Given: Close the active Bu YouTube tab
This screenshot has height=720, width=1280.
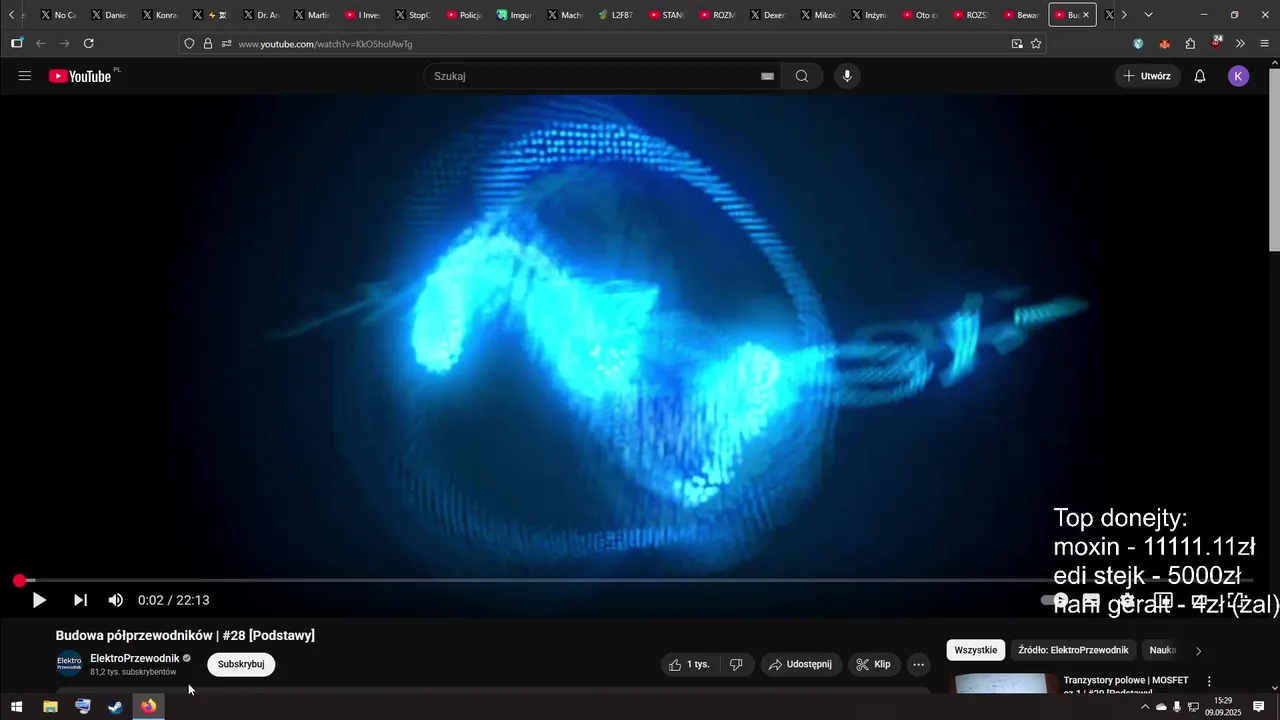Looking at the screenshot, I should 1086,15.
